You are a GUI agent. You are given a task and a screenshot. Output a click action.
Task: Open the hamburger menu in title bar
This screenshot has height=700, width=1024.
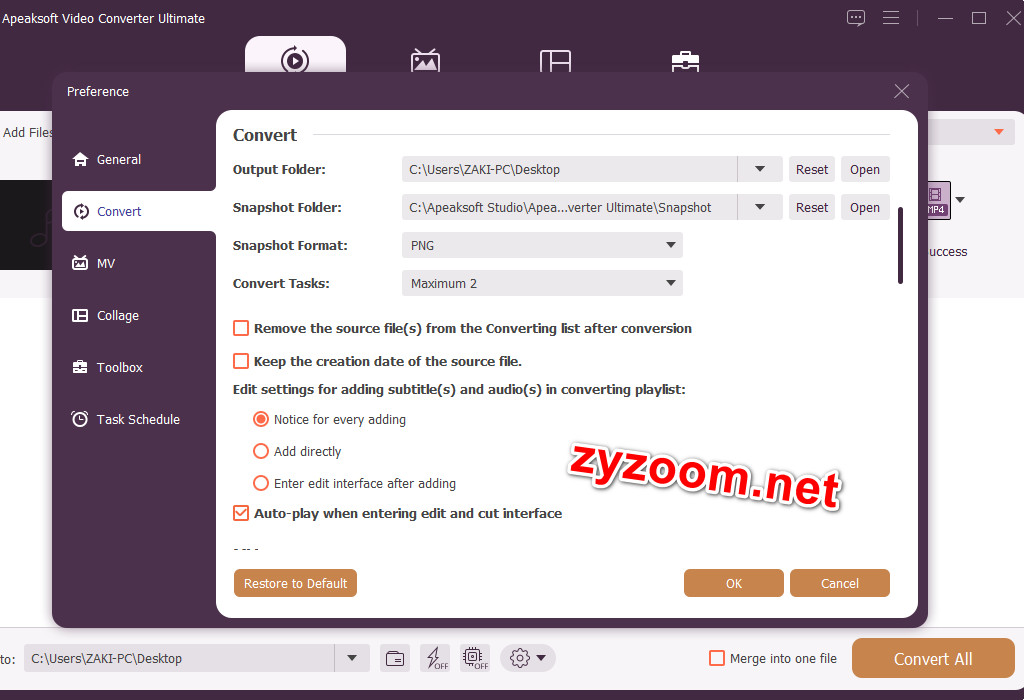click(x=891, y=18)
